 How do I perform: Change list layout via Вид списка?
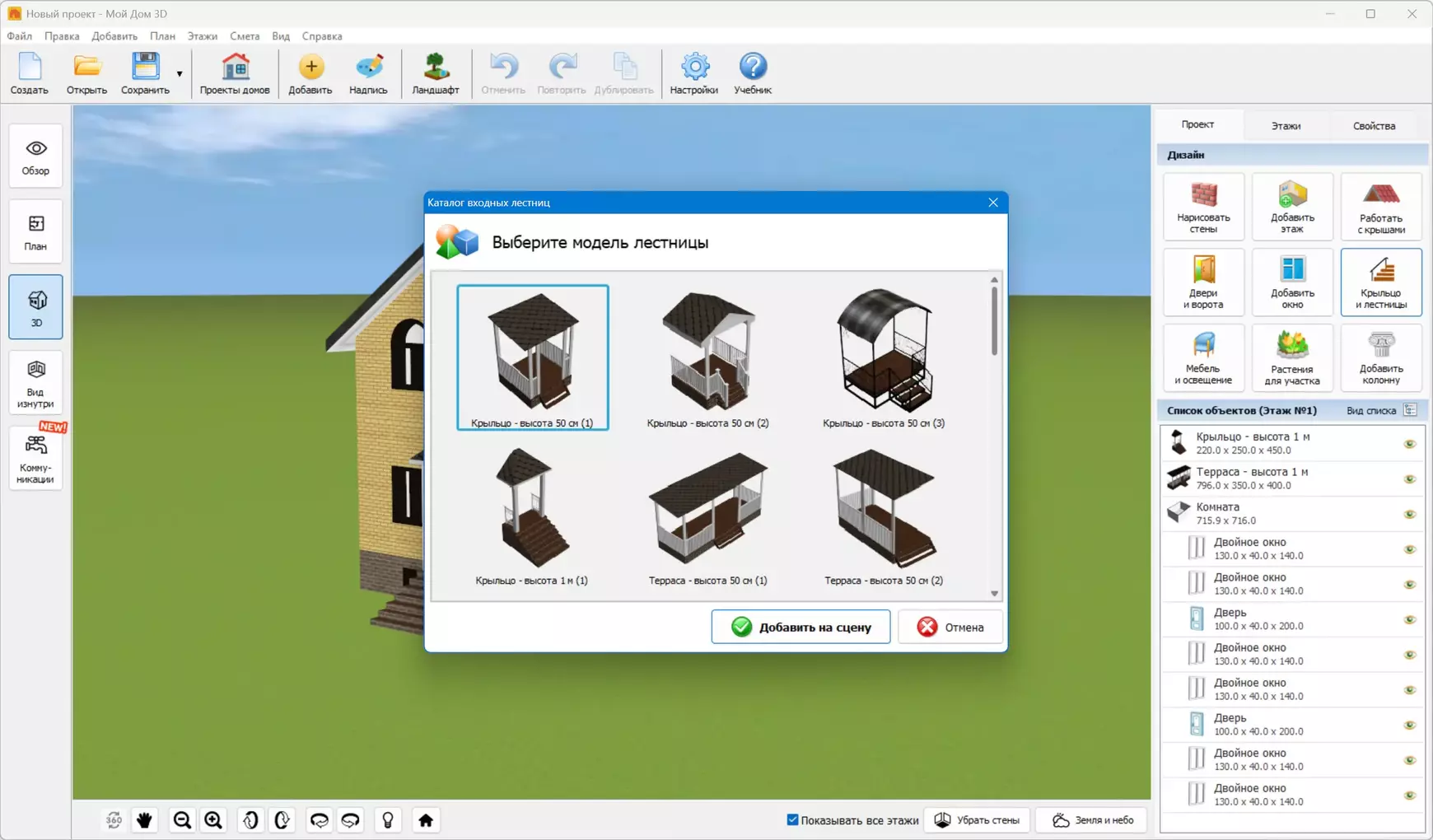1382,410
